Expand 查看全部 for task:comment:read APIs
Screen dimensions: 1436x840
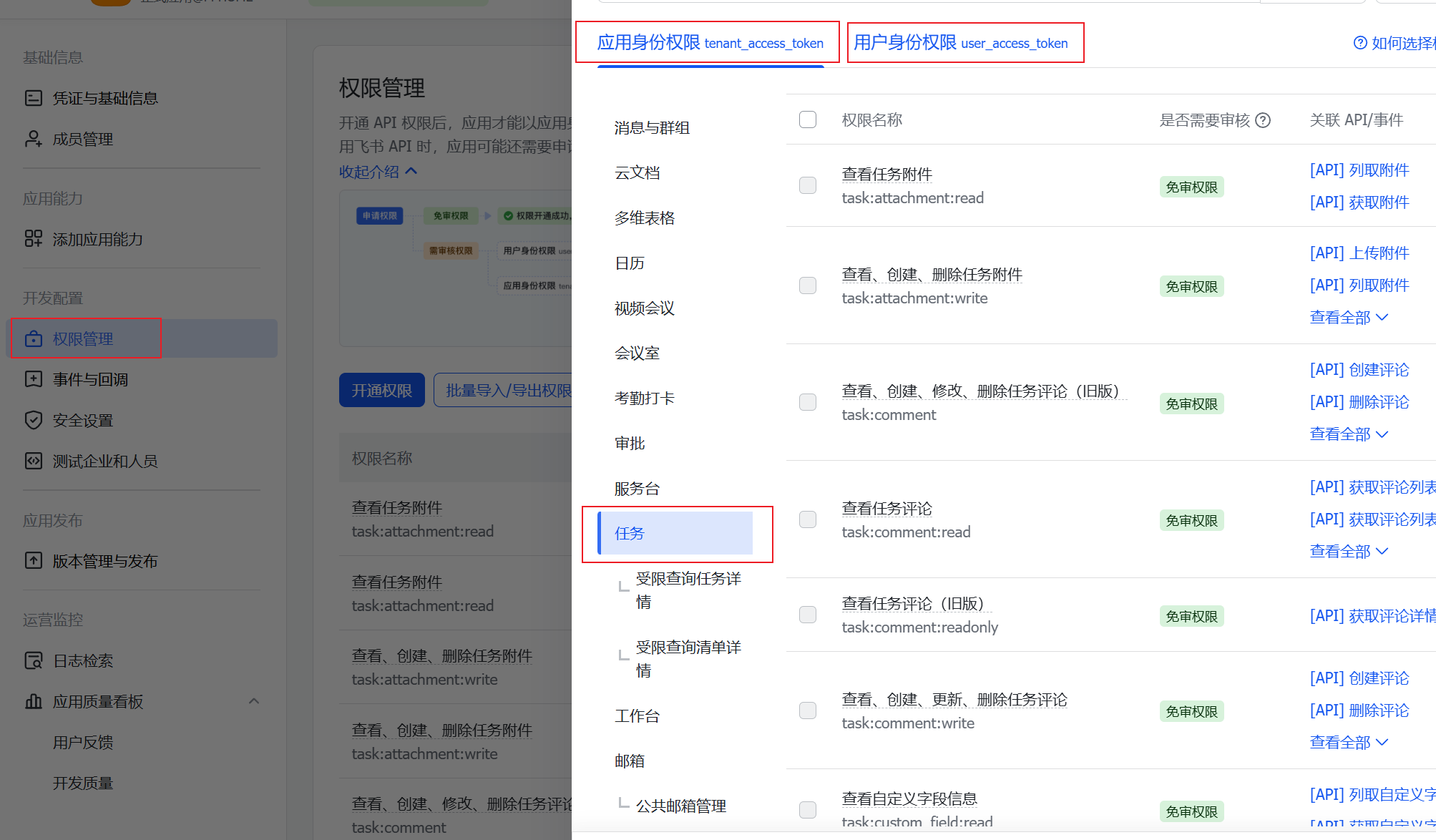click(x=1349, y=551)
